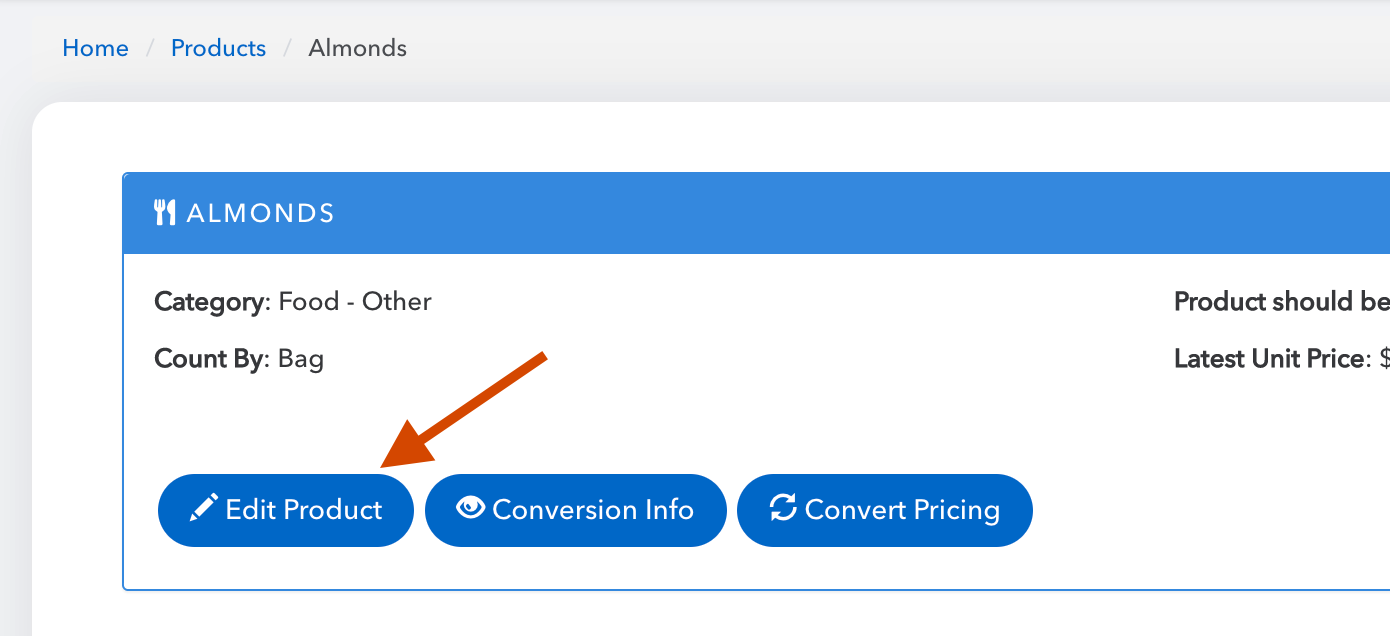Select the Bag count-by value
This screenshot has width=1390, height=636.
coord(301,359)
